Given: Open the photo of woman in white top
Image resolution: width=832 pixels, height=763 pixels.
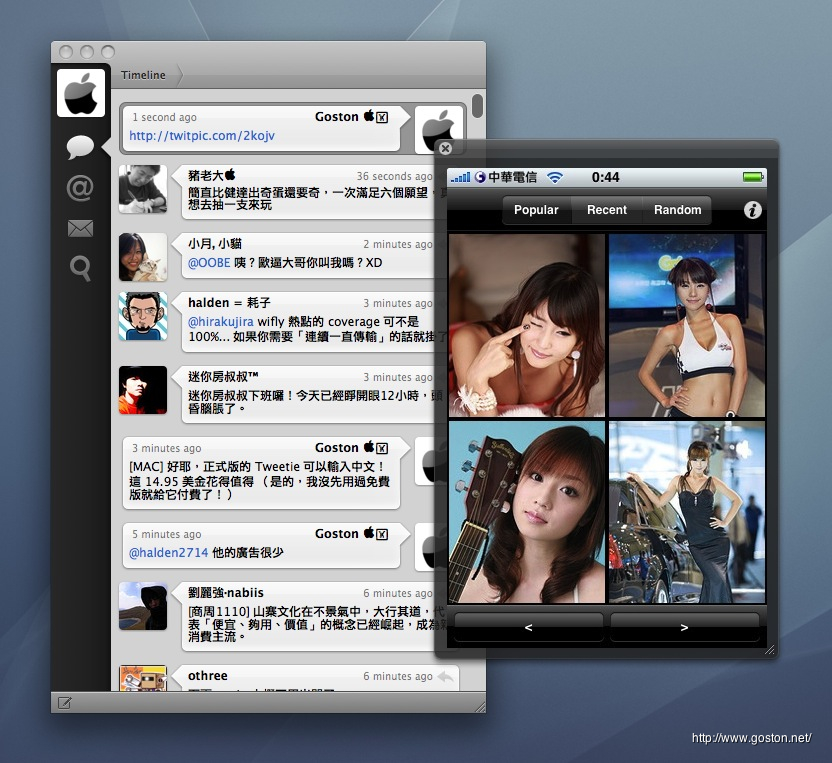Looking at the screenshot, I should tap(687, 325).
